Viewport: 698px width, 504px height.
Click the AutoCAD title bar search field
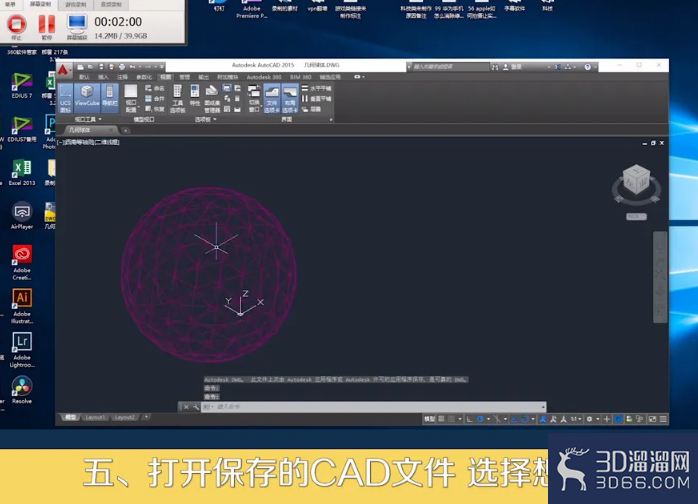coord(450,67)
